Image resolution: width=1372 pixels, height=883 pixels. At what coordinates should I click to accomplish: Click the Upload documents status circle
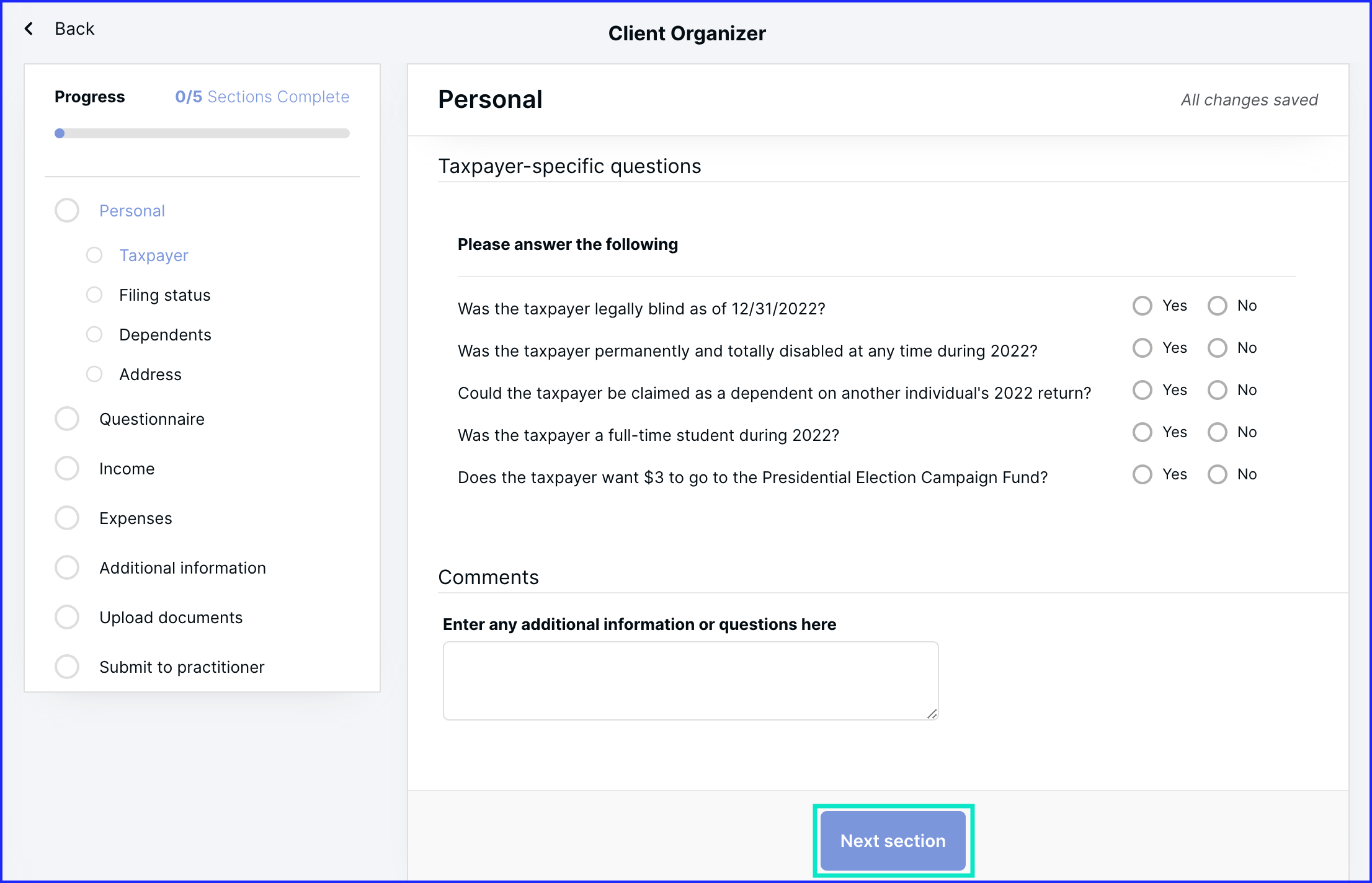tap(67, 618)
